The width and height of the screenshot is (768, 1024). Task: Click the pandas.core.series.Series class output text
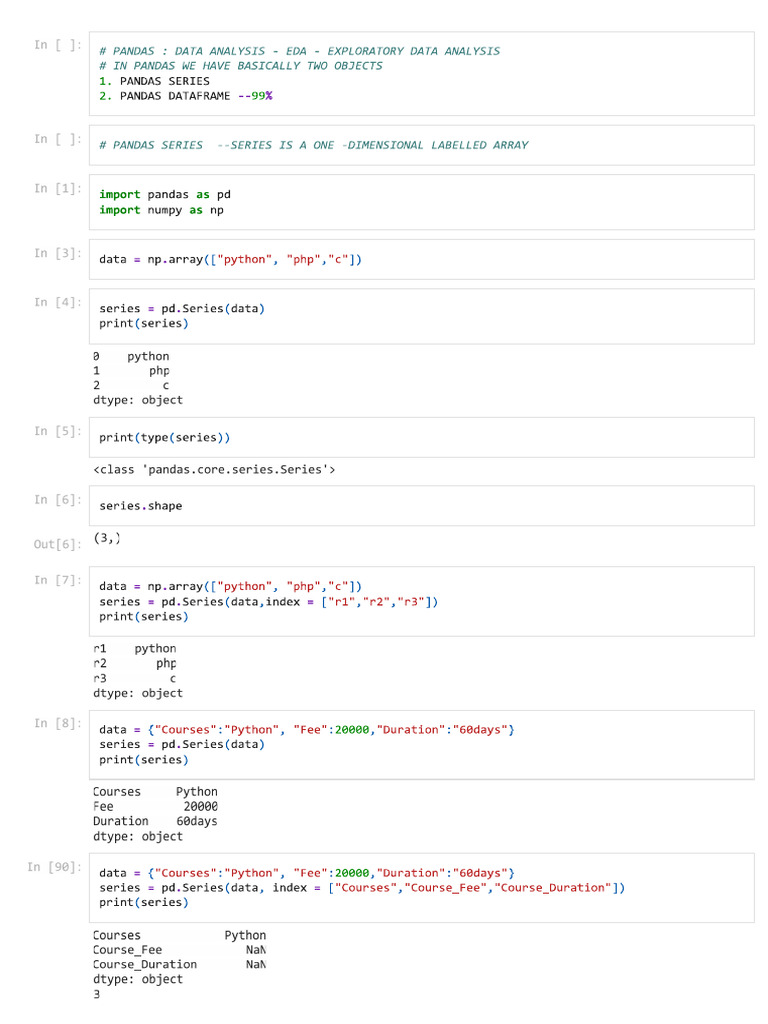(x=214, y=470)
